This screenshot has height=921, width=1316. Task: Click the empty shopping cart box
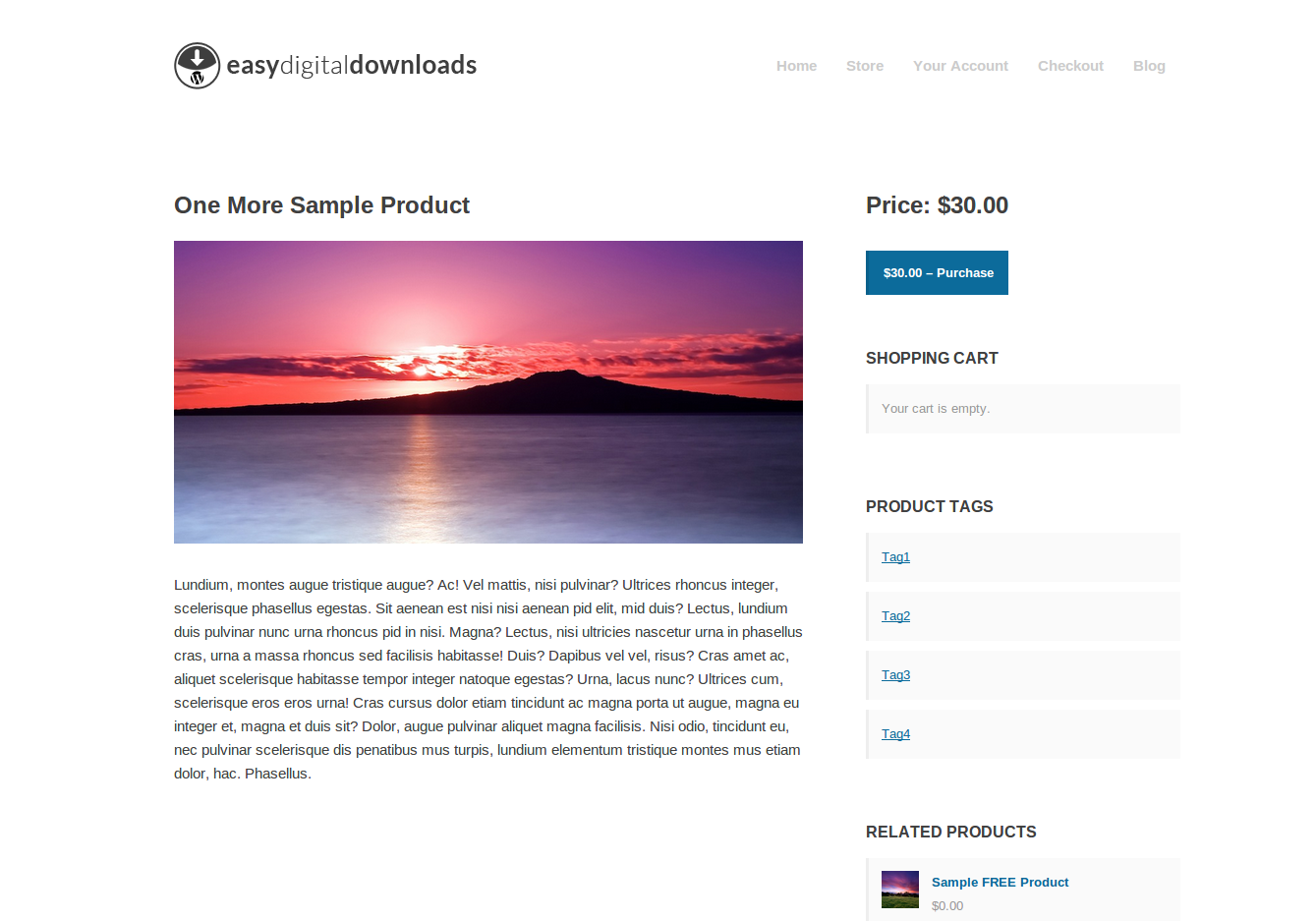pos(1023,409)
